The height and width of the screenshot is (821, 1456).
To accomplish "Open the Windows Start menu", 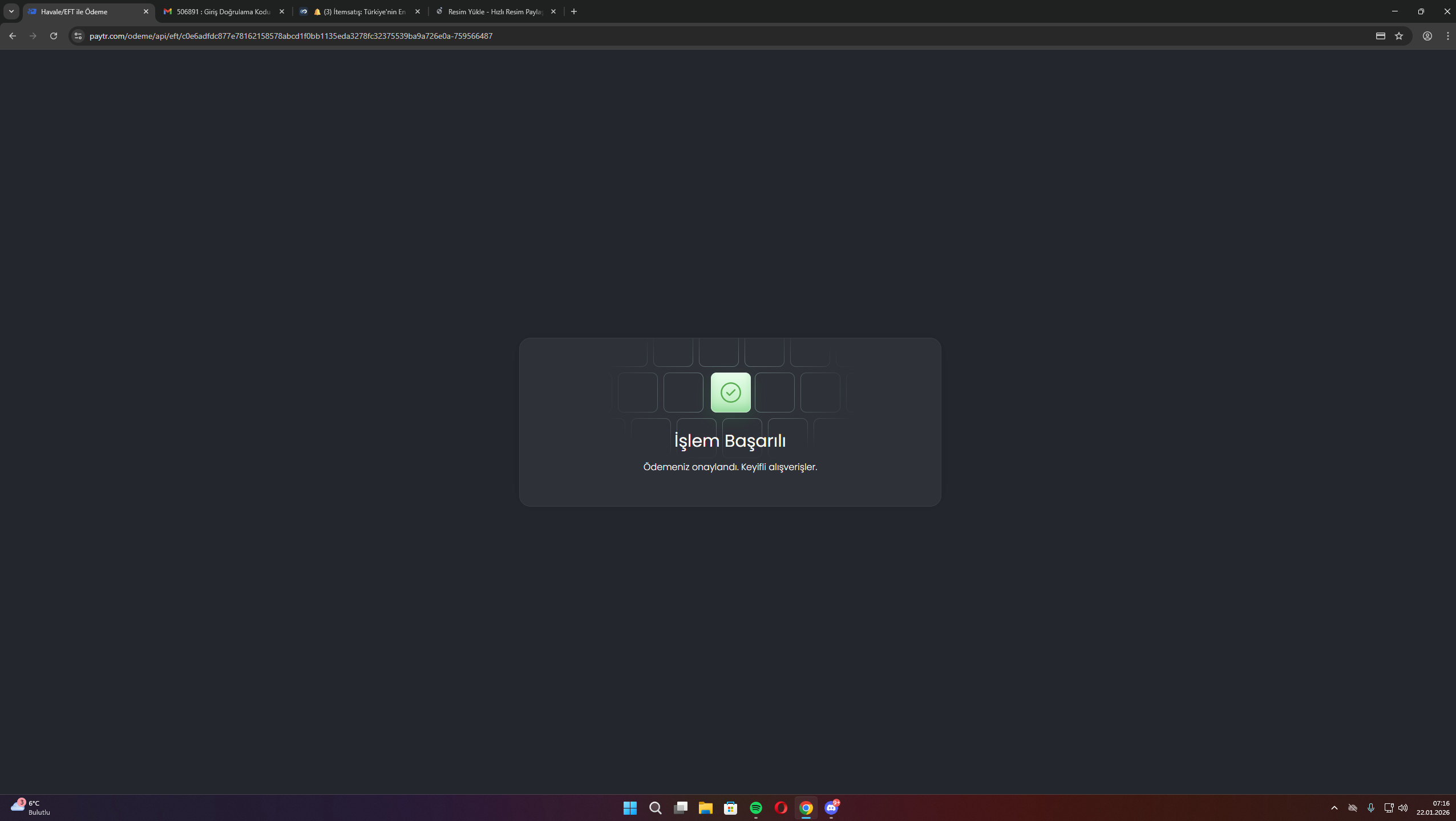I will (630, 808).
